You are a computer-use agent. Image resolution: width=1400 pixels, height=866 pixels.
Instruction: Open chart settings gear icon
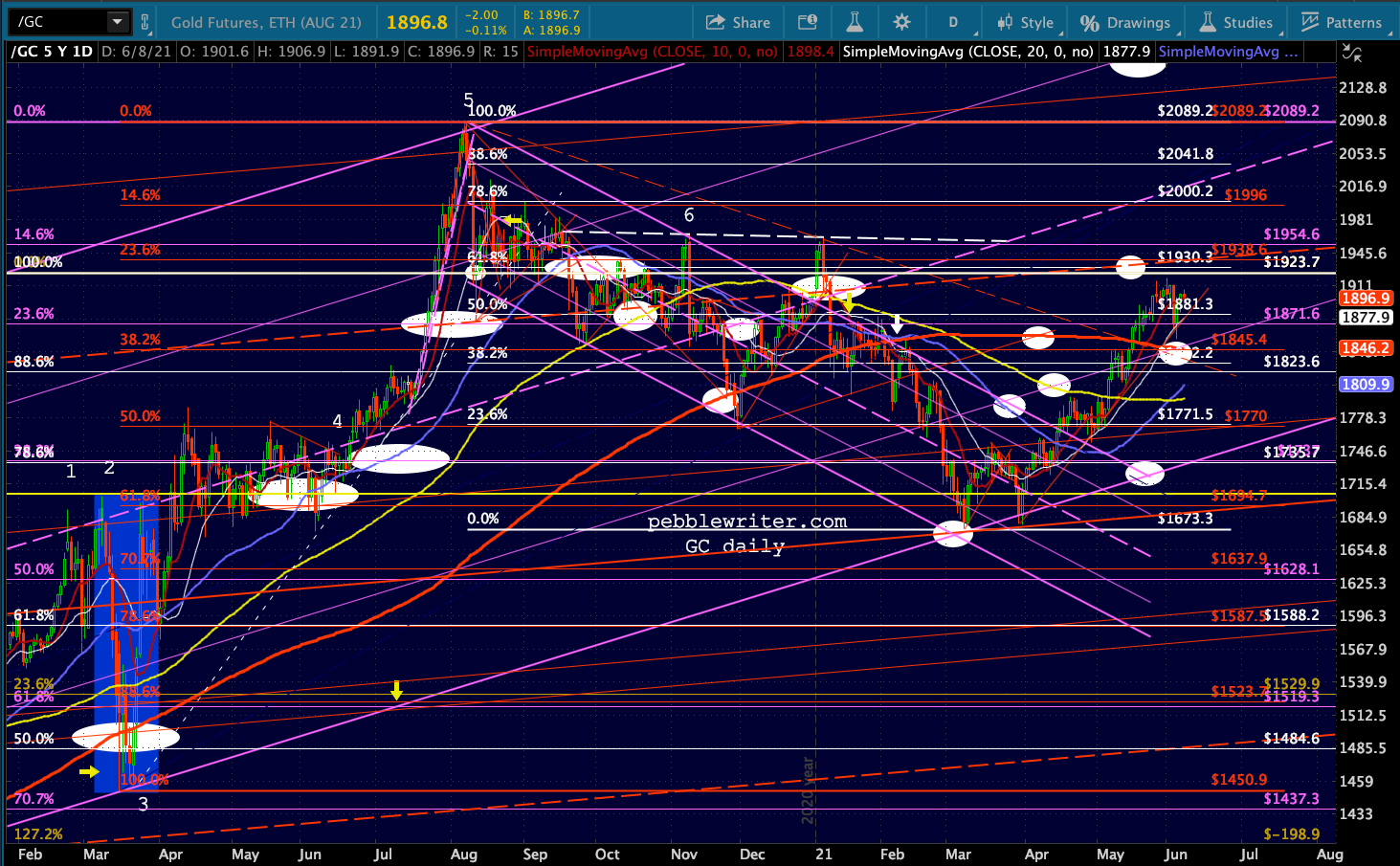pos(901,22)
